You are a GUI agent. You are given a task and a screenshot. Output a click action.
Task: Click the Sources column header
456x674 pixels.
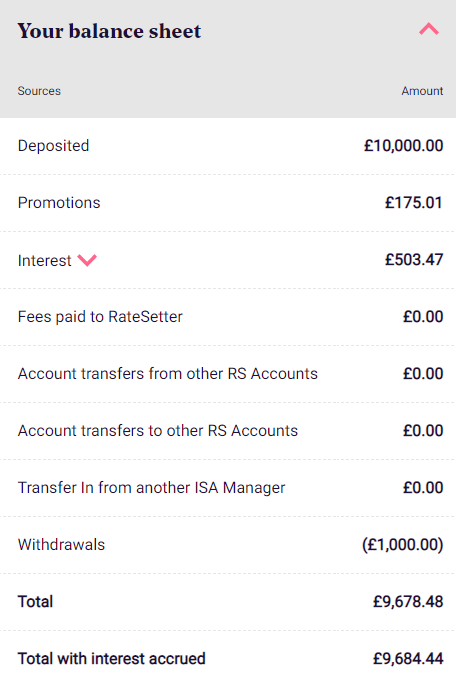point(39,91)
